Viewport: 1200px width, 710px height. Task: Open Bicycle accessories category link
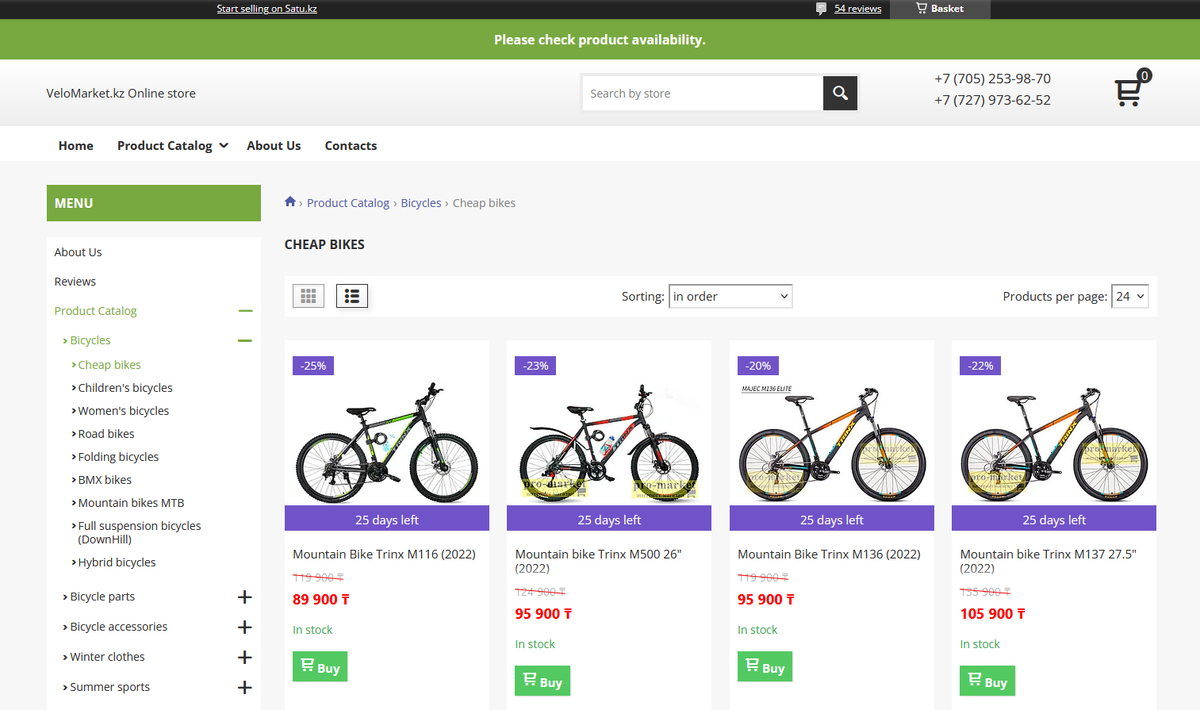118,627
